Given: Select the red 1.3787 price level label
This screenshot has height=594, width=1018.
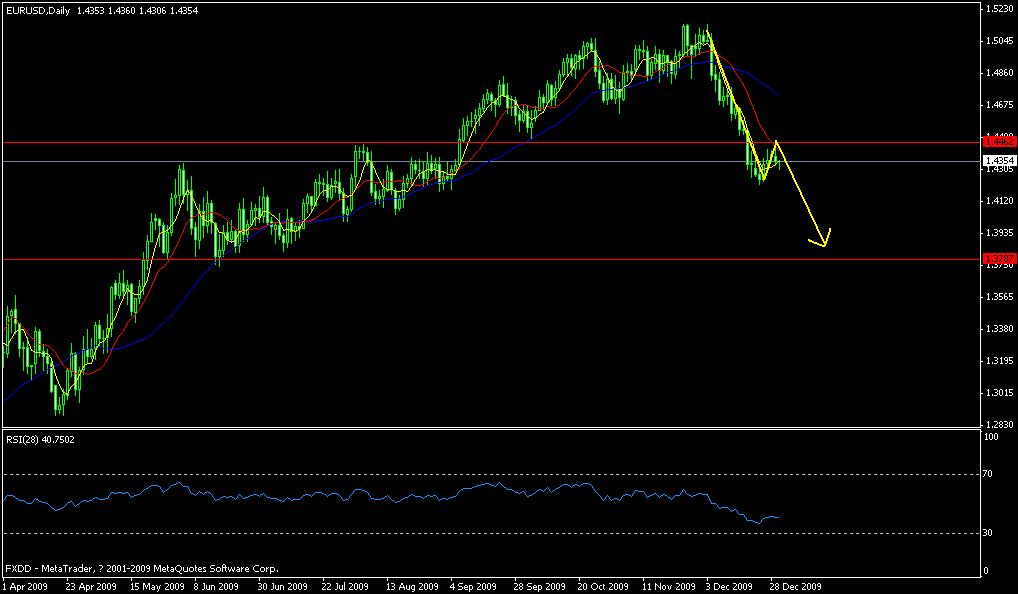Looking at the screenshot, I should [999, 259].
